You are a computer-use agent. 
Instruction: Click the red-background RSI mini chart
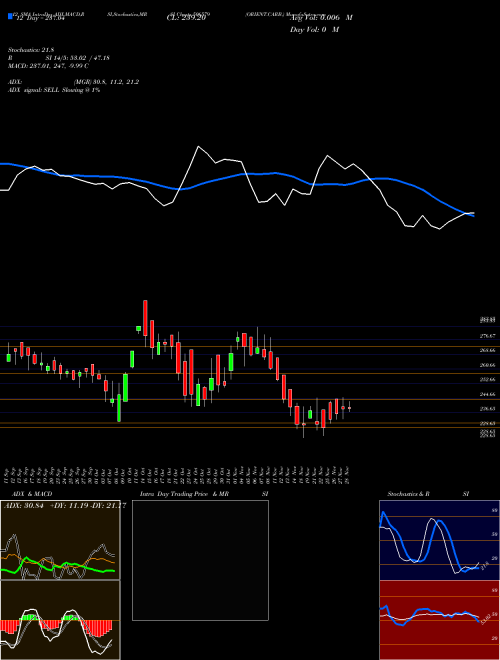click(439, 620)
